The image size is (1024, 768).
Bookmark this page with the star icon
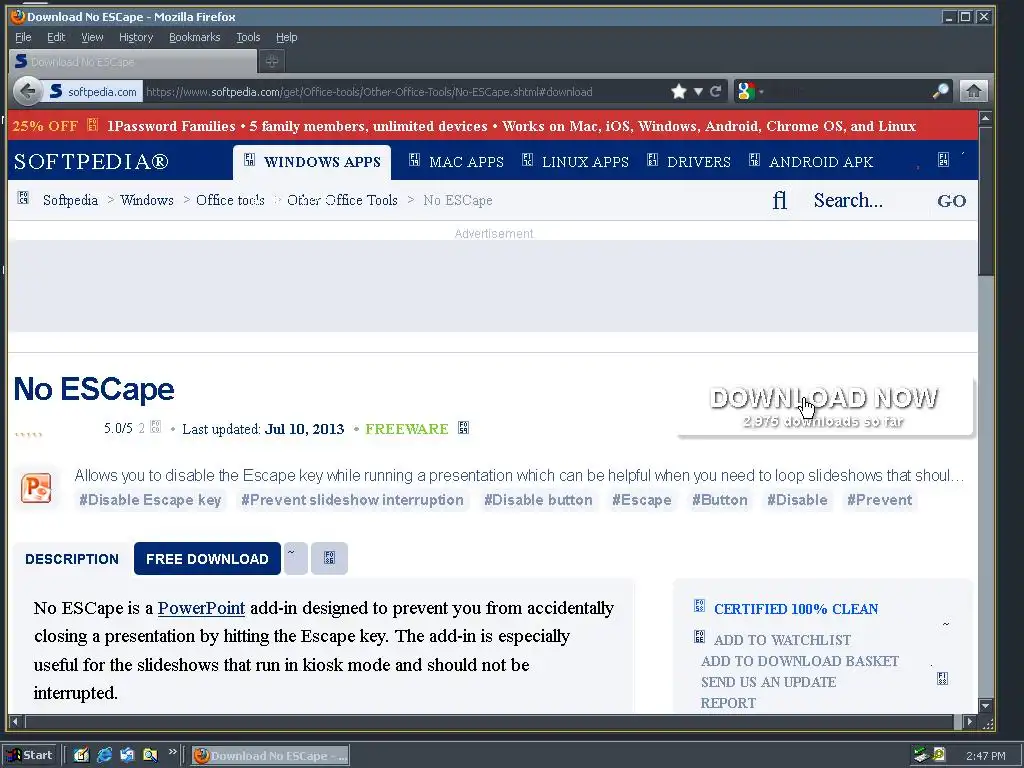(679, 91)
